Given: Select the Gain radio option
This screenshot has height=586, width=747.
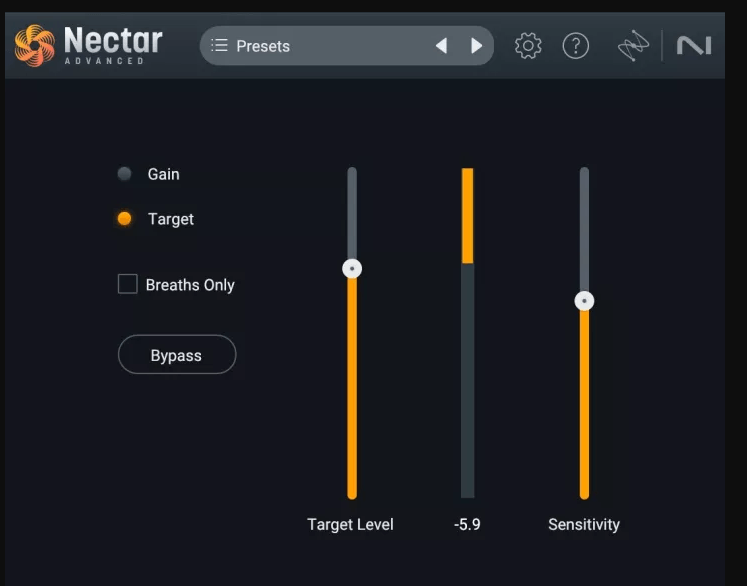Looking at the screenshot, I should pyautogui.click(x=125, y=174).
